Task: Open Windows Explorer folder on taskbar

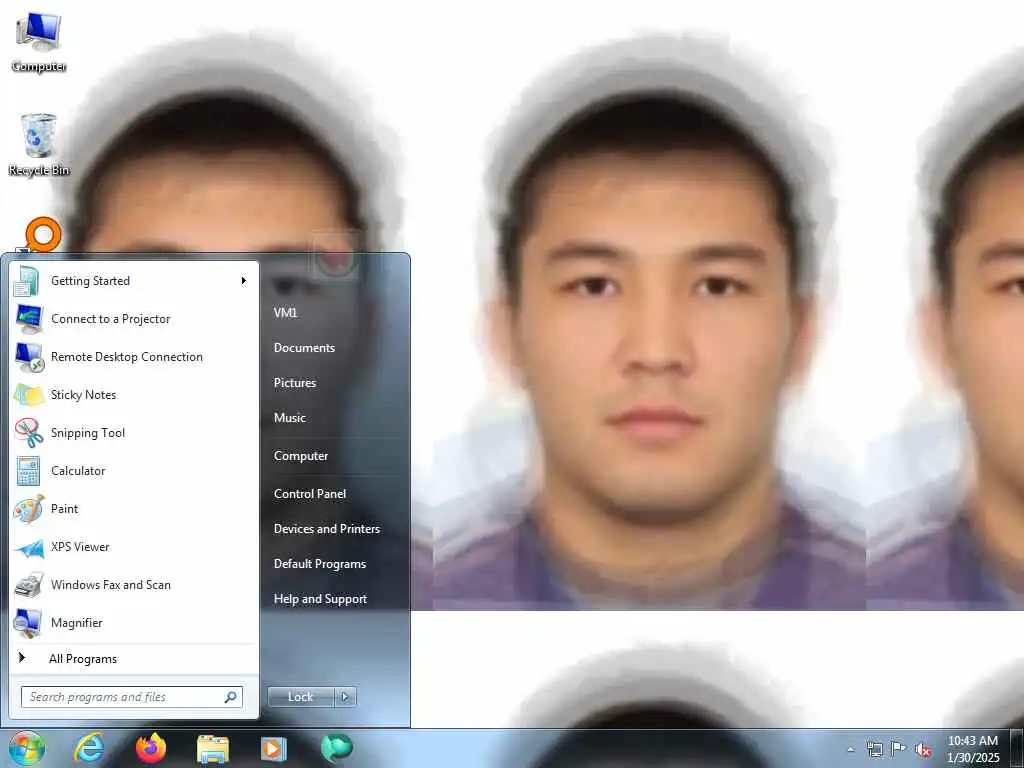Action: pyautogui.click(x=213, y=749)
